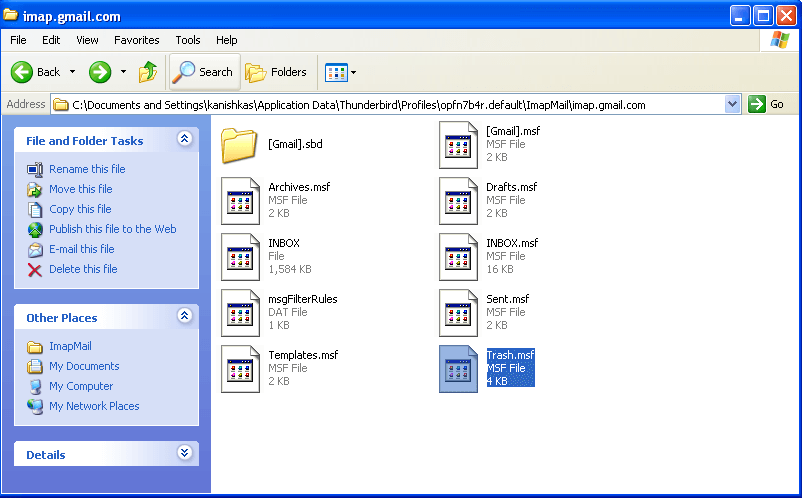Viewport: 802px width, 498px height.
Task: Open the Back history dropdown arrow
Action: [x=73, y=72]
